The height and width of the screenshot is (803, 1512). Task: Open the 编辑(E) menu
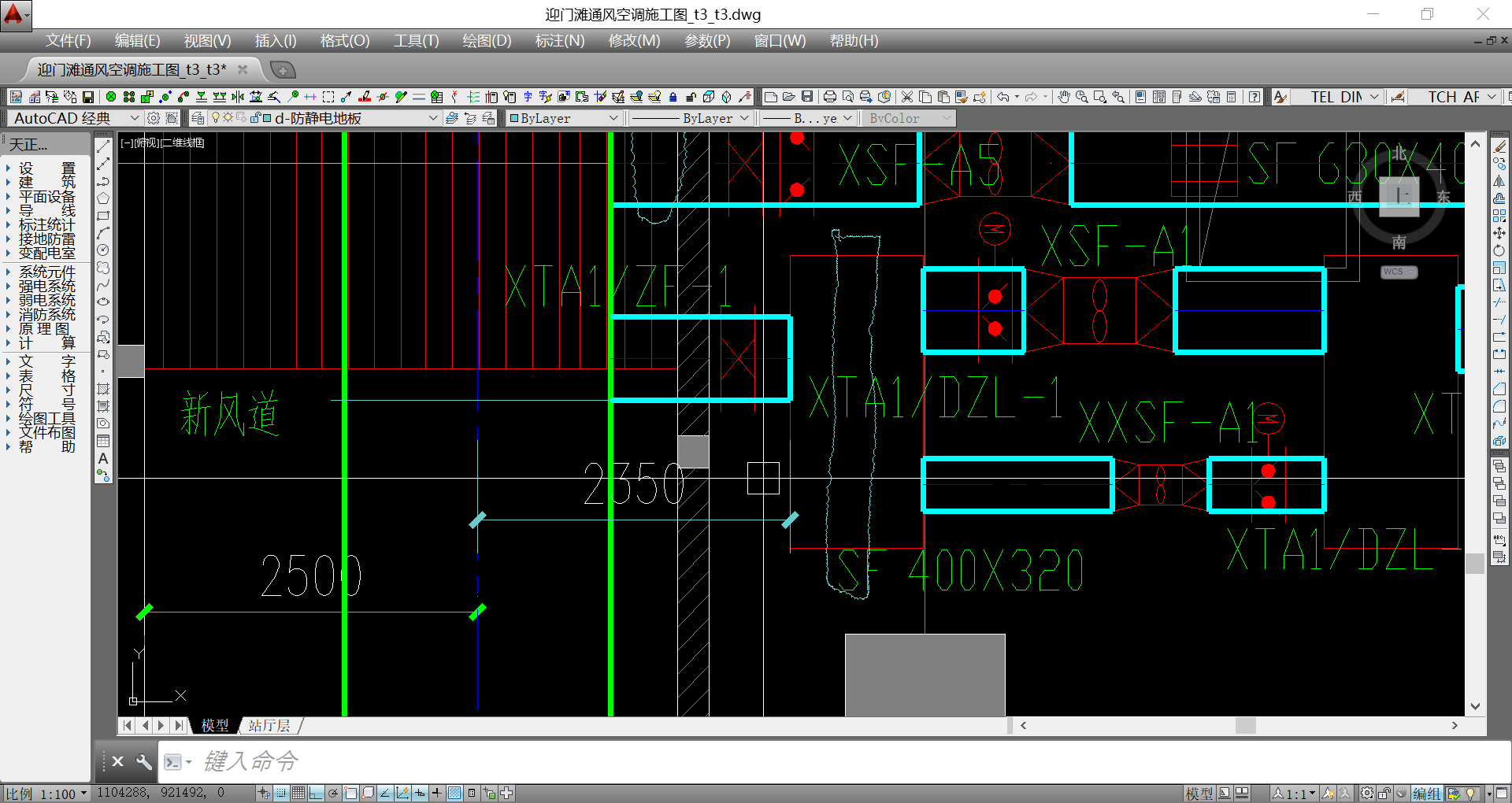[x=137, y=41]
